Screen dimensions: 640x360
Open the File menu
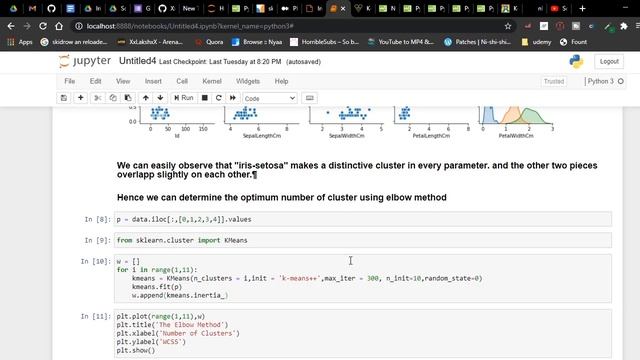70,81
